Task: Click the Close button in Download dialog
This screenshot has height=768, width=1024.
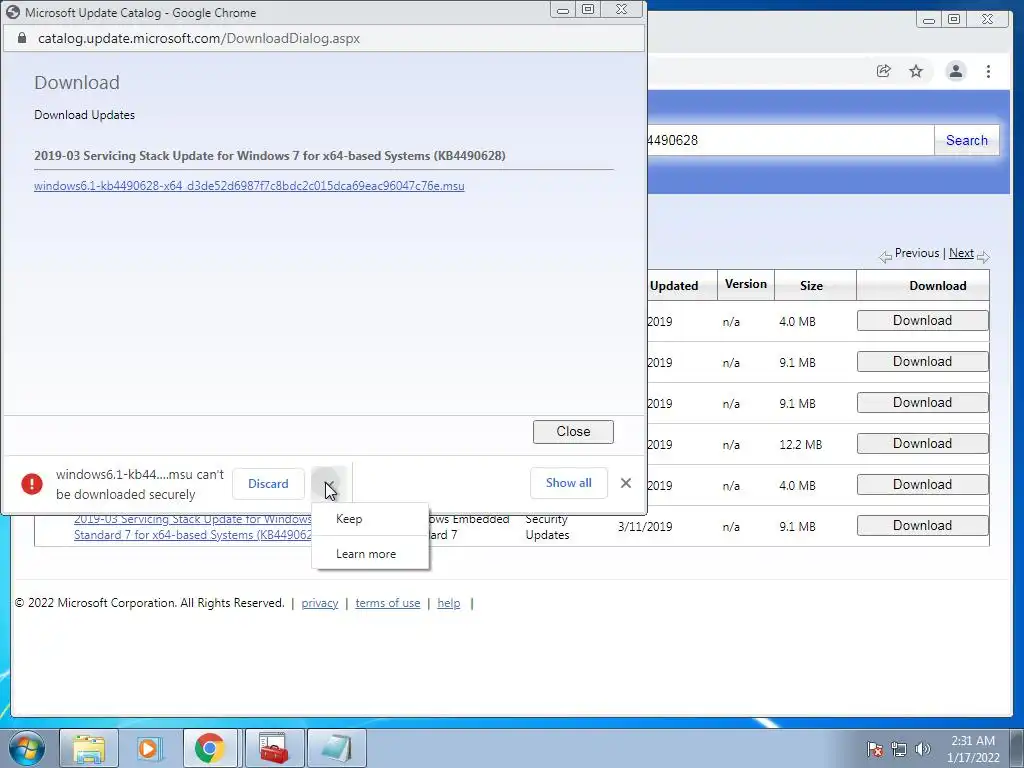Action: click(573, 432)
